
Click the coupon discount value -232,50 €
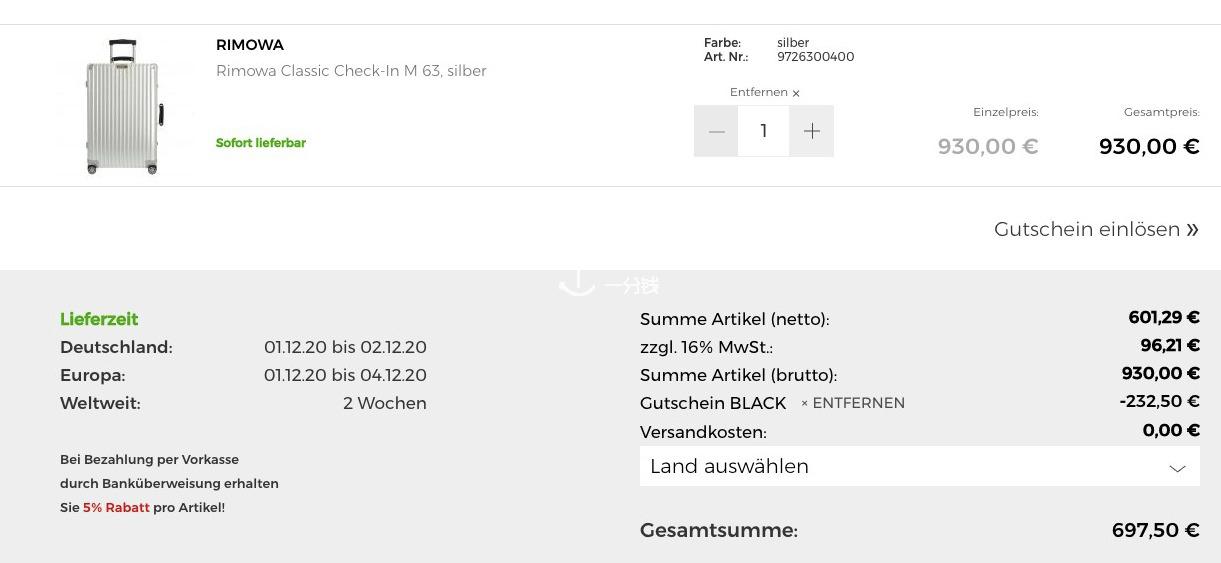click(x=1159, y=401)
